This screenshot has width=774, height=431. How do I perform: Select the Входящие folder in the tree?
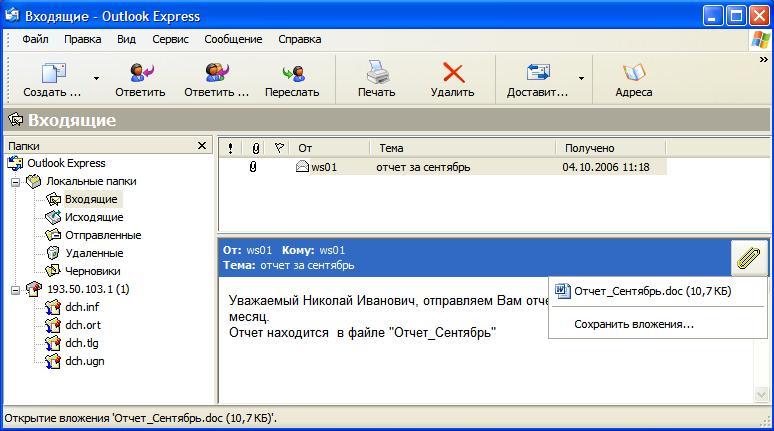pyautogui.click(x=91, y=199)
